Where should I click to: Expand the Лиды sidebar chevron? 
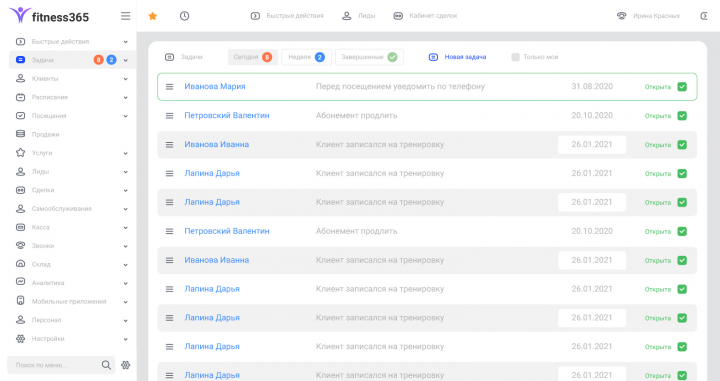125,172
